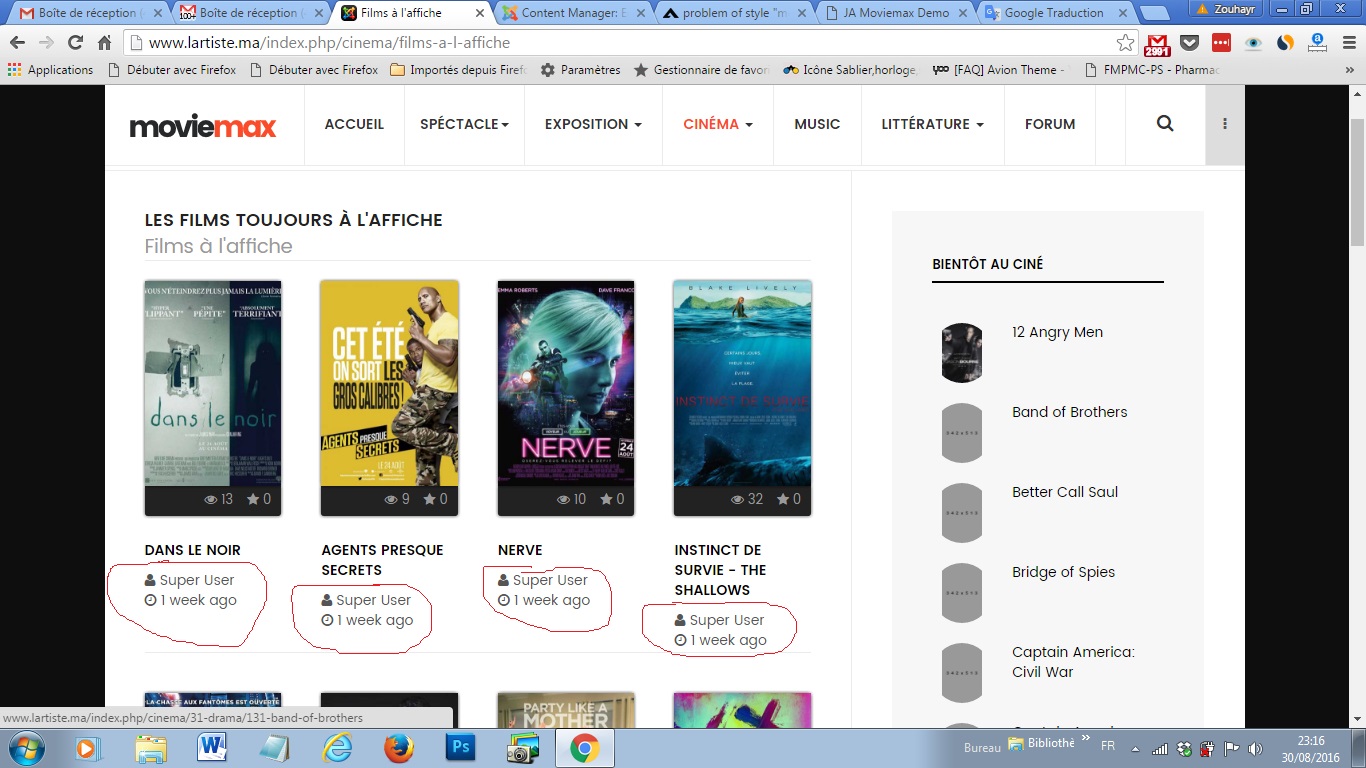Screen dimensions: 1366x768
Task: Open the camera photo app on taskbar
Action: [522, 748]
